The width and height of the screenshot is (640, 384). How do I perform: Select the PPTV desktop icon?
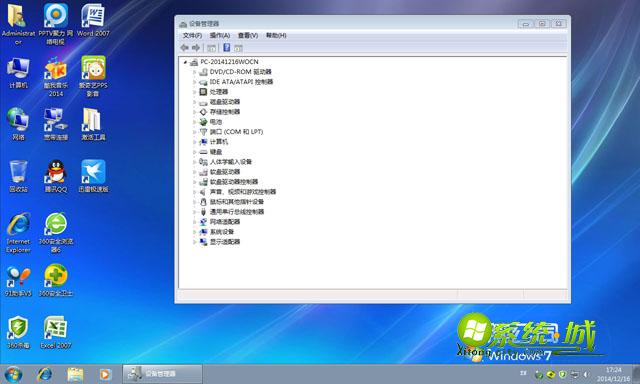[56, 24]
